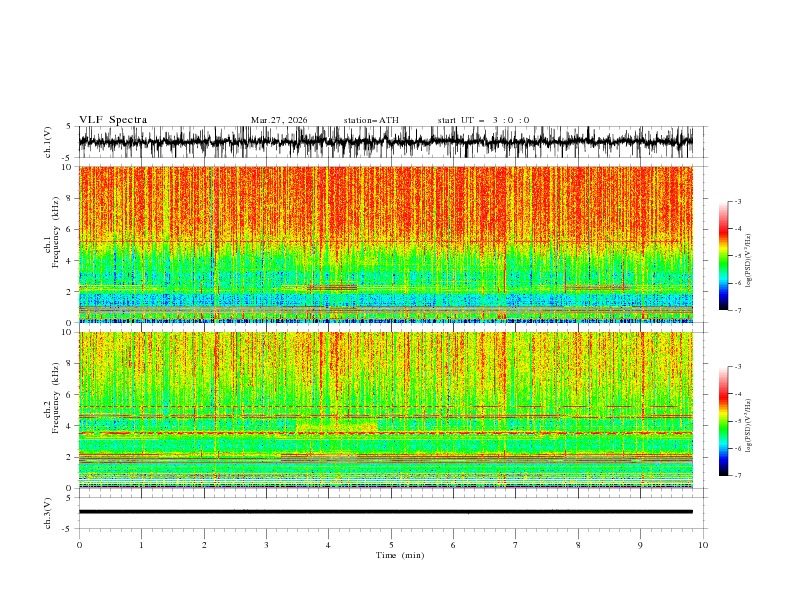Click the ch.2 spectrogram color bar
The height and width of the screenshot is (612, 792).
(x=723, y=421)
